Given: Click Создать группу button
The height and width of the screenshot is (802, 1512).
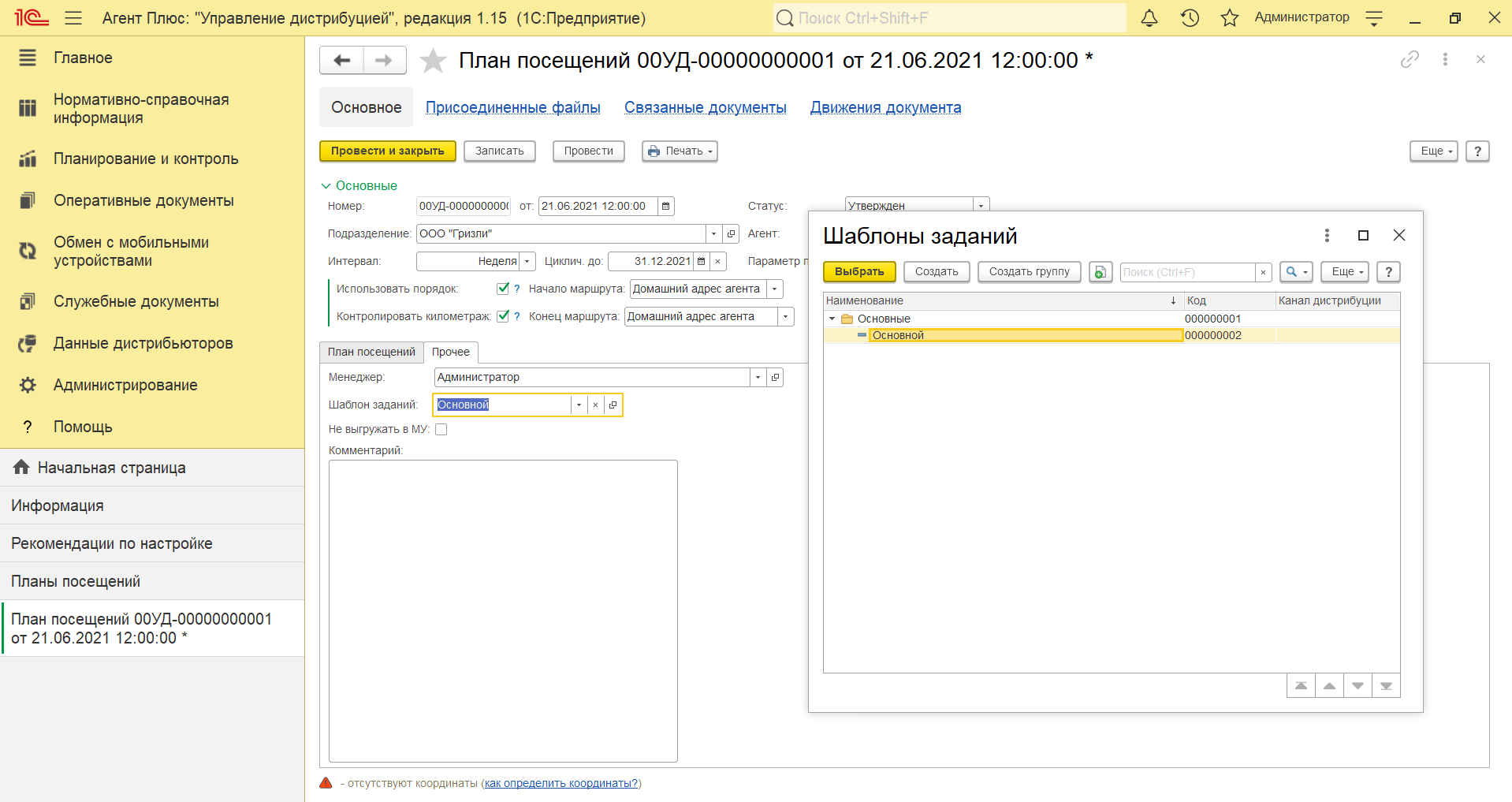Looking at the screenshot, I should click(x=1030, y=271).
